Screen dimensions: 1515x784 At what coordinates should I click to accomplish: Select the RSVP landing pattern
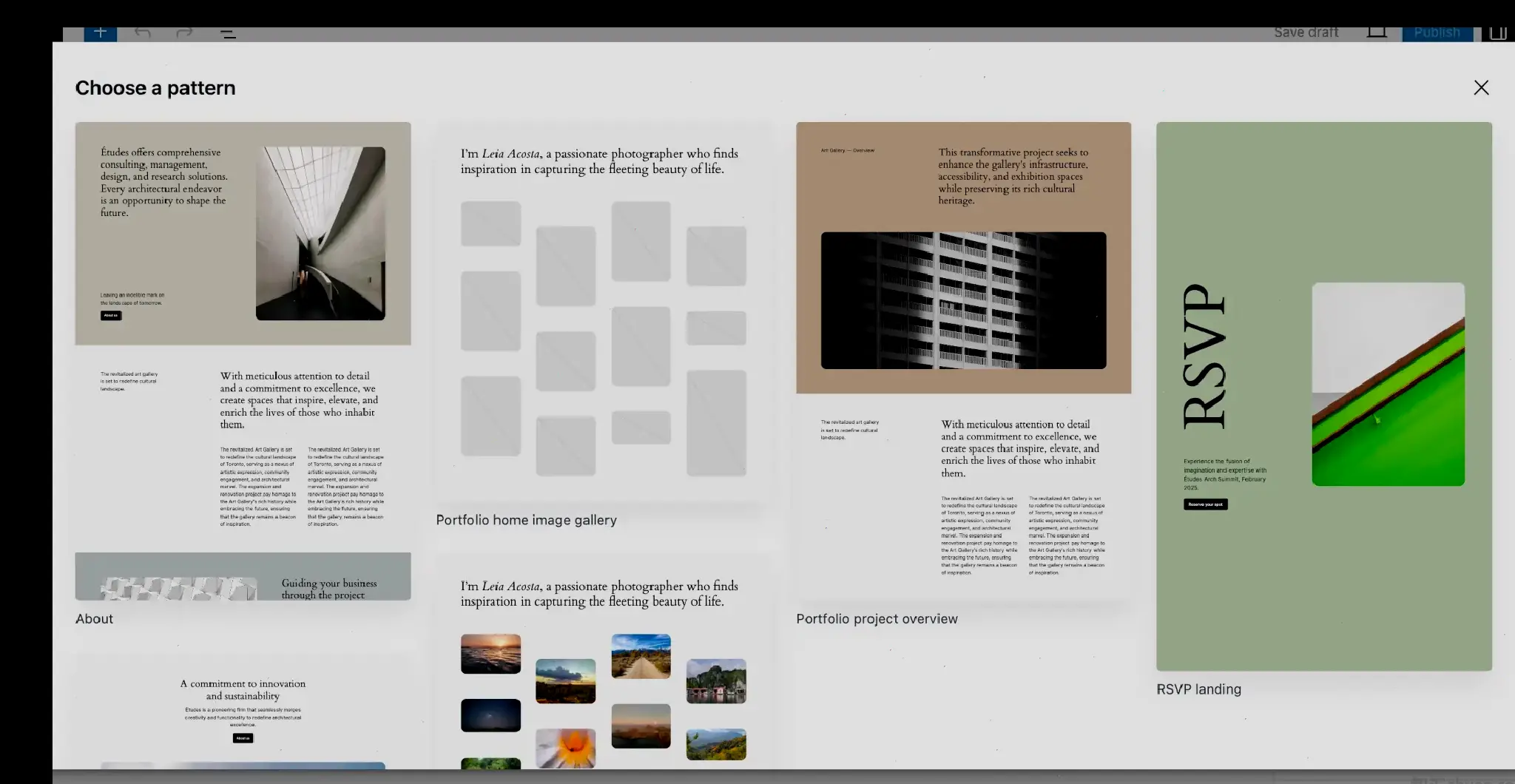[1324, 396]
